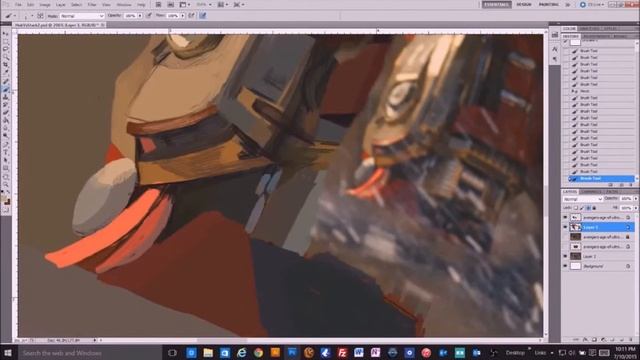Click the background color swatch

[x=8, y=202]
